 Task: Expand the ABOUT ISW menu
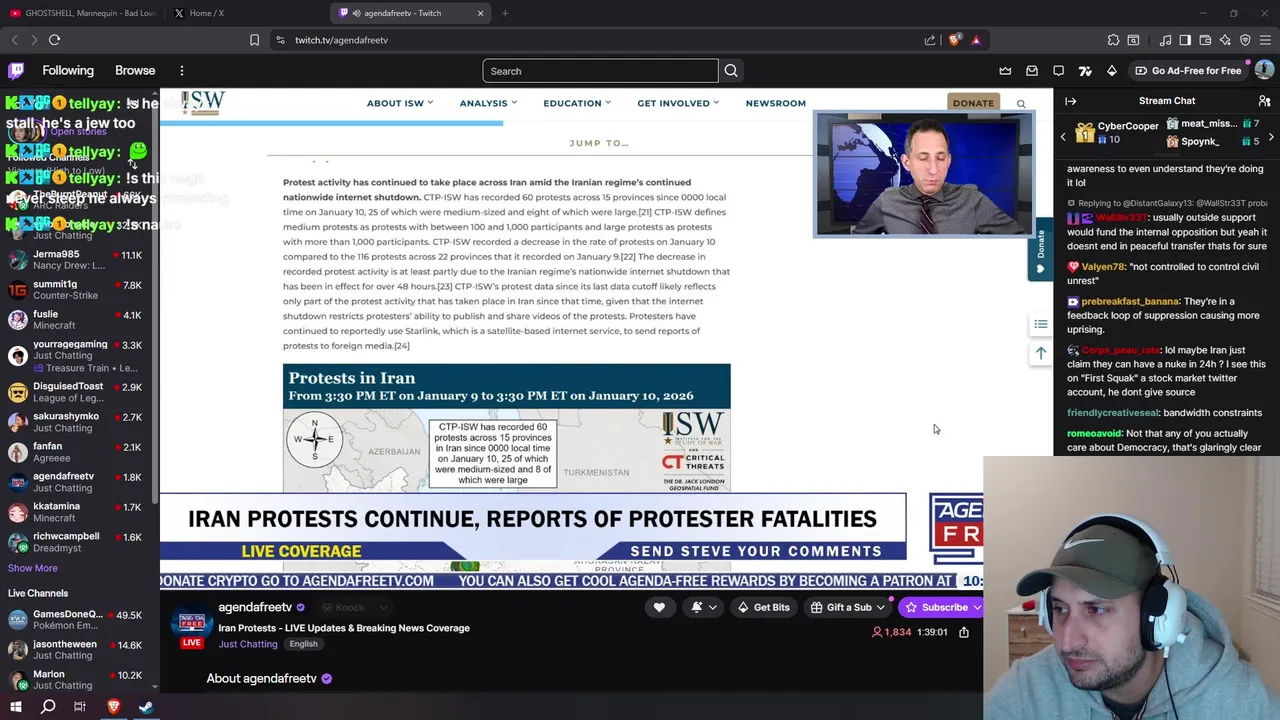[x=400, y=103]
